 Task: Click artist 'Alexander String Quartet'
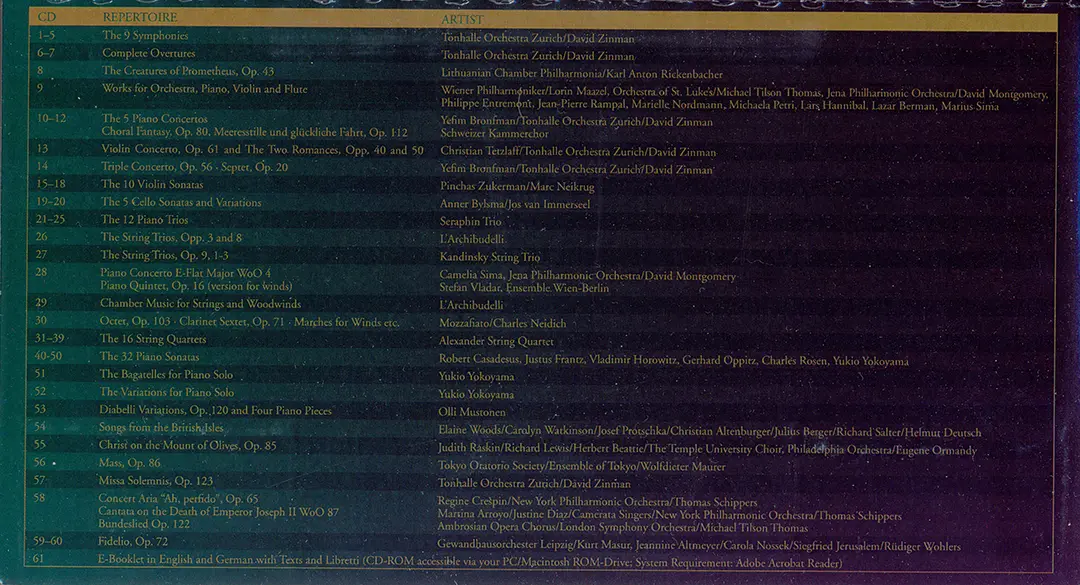(497, 342)
